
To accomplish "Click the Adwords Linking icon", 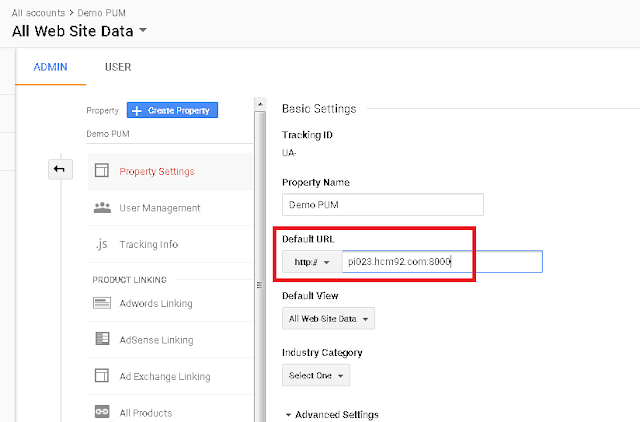I will point(101,303).
